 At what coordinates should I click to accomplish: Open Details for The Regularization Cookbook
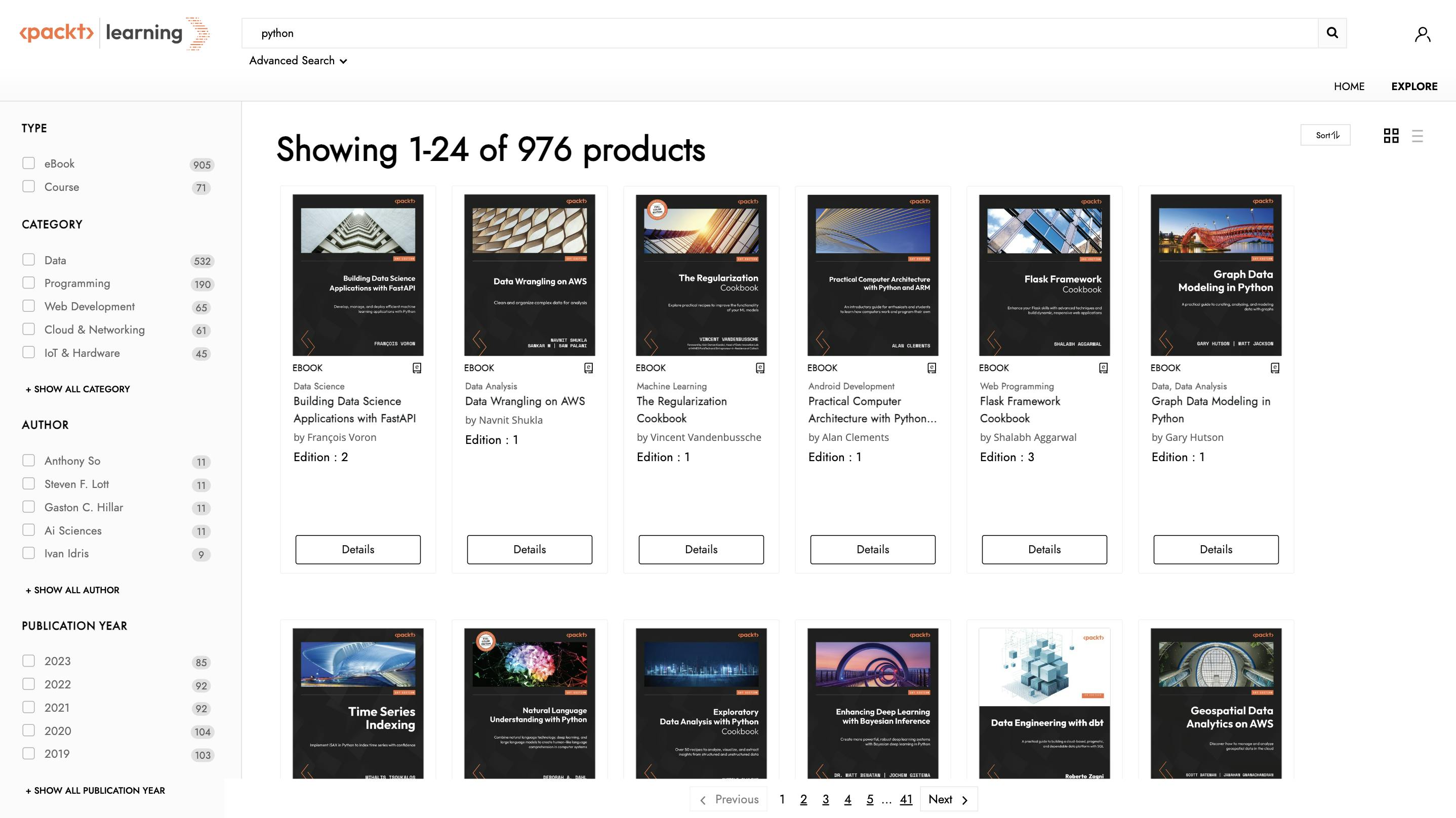(701, 550)
